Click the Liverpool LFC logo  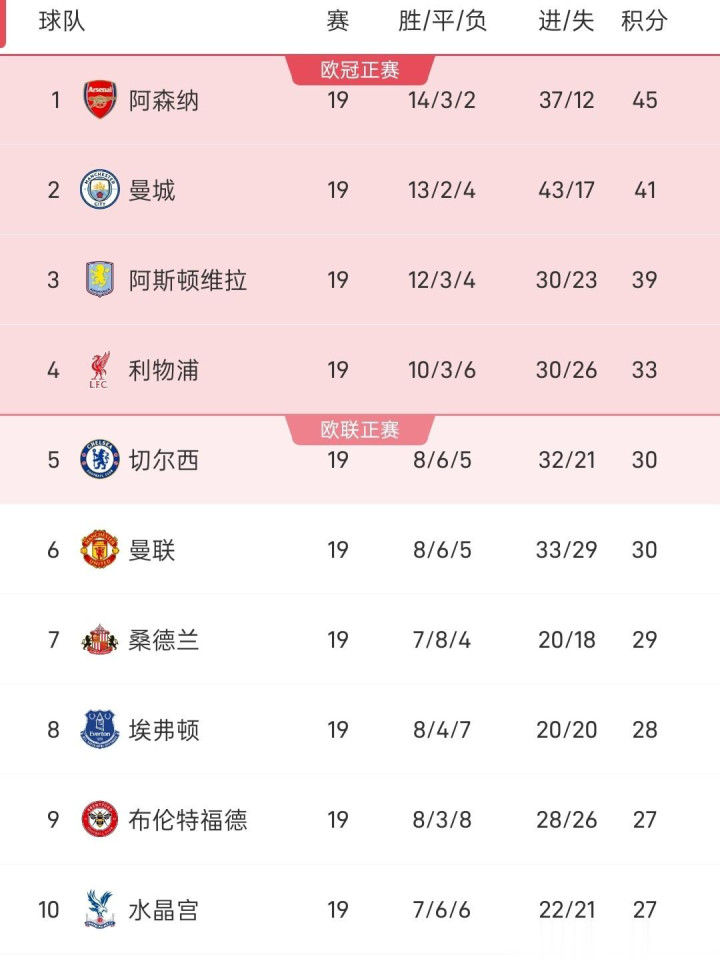tap(100, 370)
